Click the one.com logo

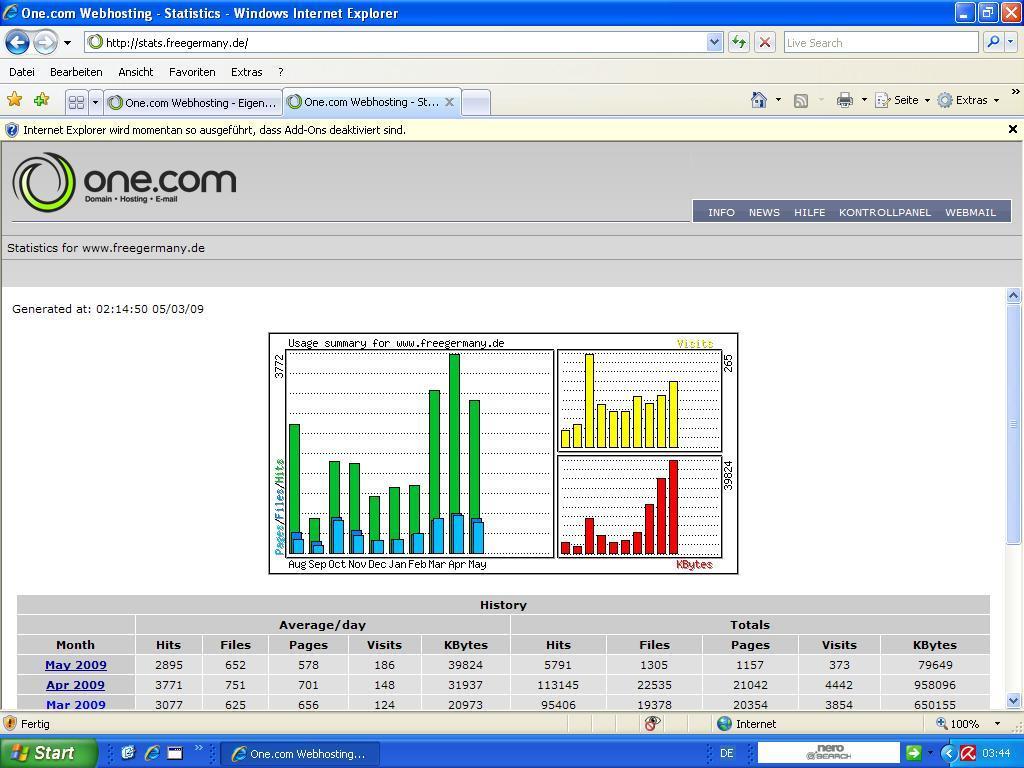pyautogui.click(x=124, y=182)
